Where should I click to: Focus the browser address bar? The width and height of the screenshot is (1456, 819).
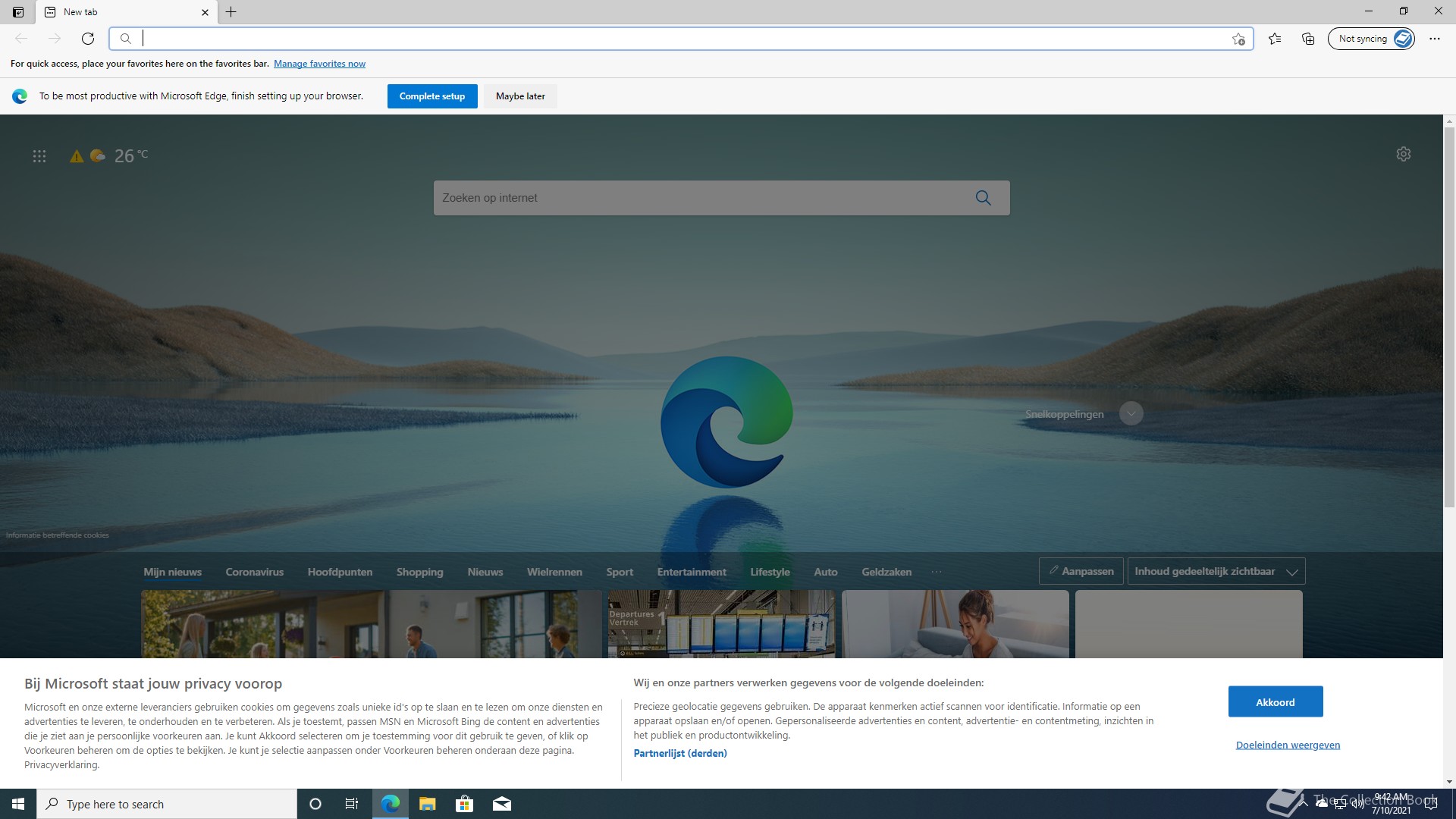682,39
